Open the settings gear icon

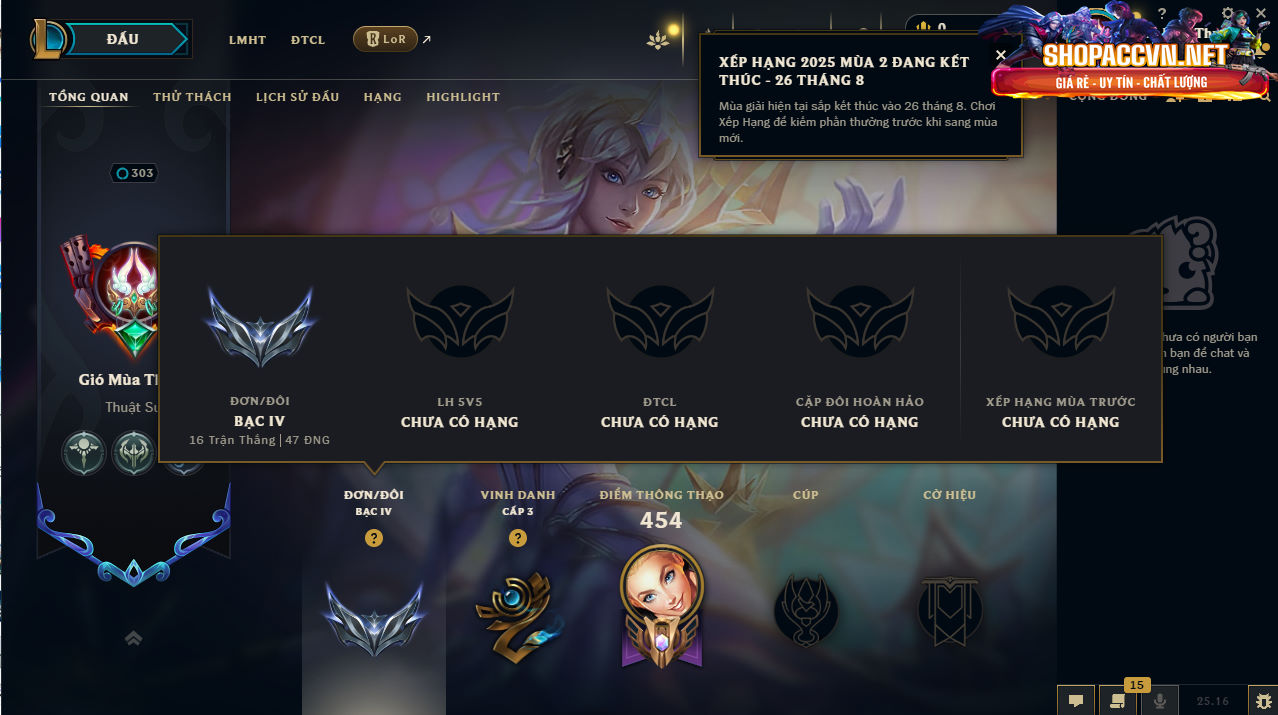point(1228,14)
